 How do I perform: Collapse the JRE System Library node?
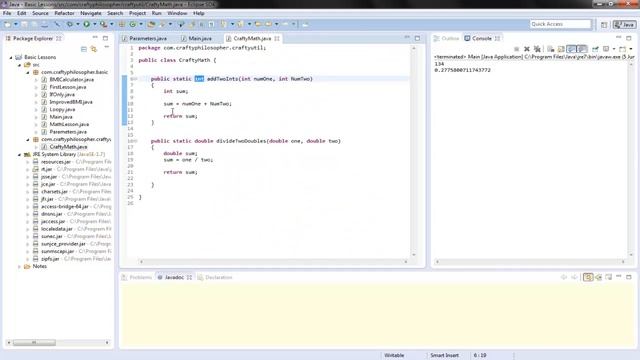coord(19,155)
